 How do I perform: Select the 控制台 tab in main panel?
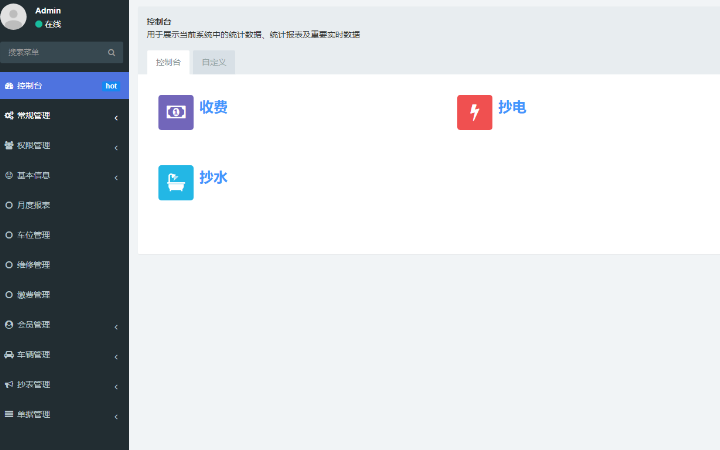168,62
